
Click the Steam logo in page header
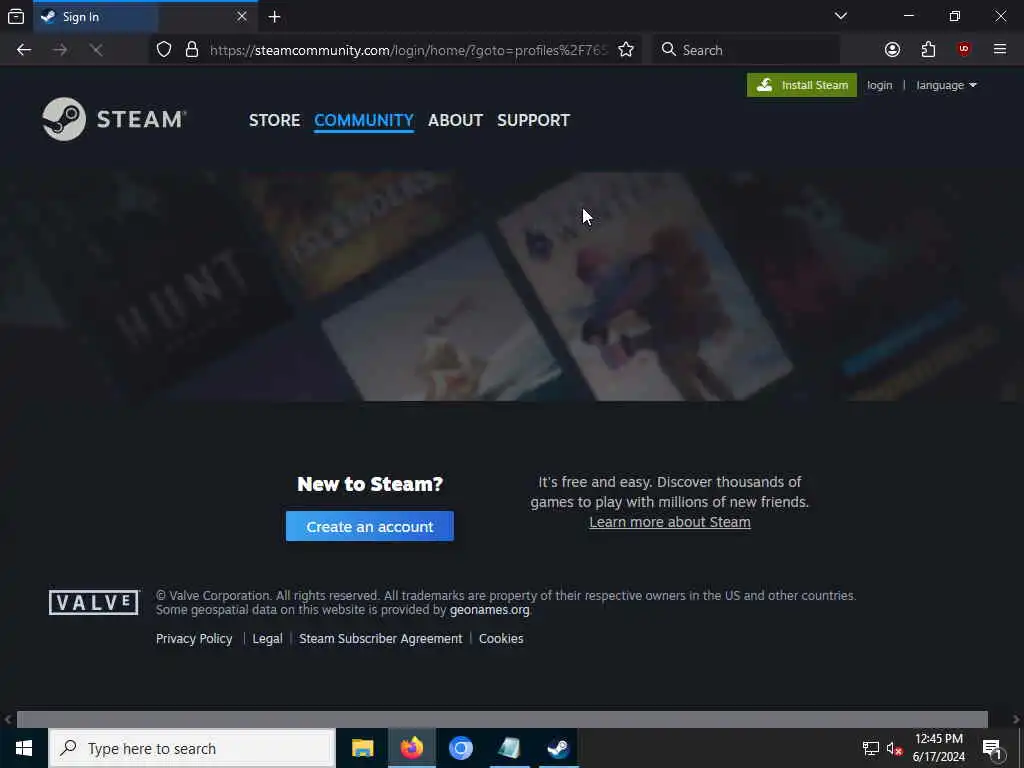(x=114, y=119)
